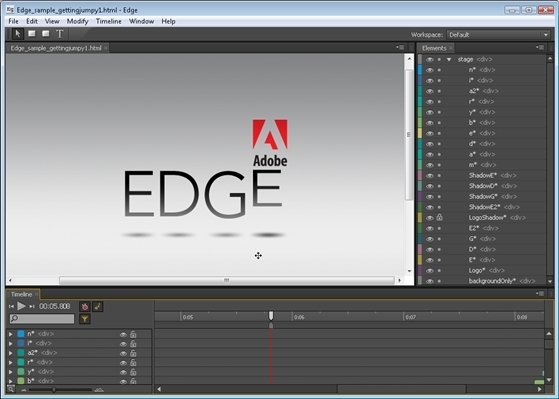559x399 pixels.
Task: Open the File menu
Action: (13, 21)
